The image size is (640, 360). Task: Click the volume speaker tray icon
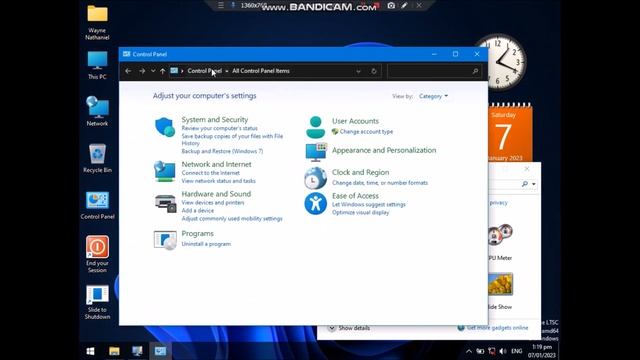point(503,351)
